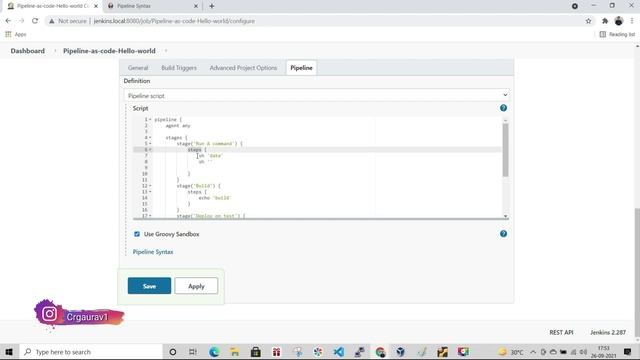The width and height of the screenshot is (640, 360).
Task: Open a new browser tab
Action: pos(212,6)
